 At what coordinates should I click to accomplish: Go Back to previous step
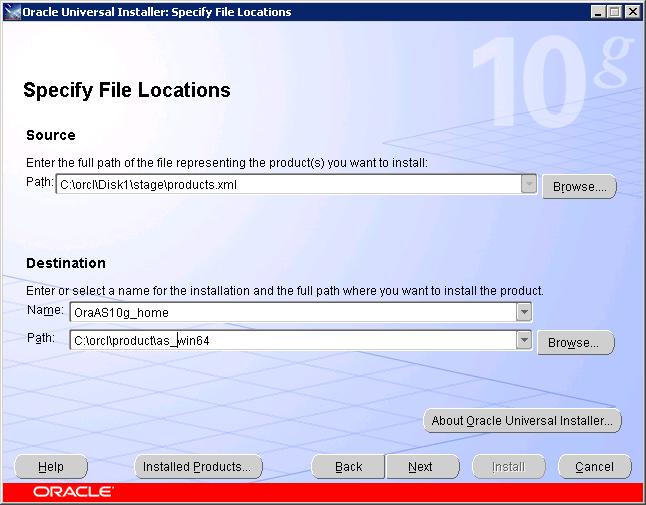(348, 467)
